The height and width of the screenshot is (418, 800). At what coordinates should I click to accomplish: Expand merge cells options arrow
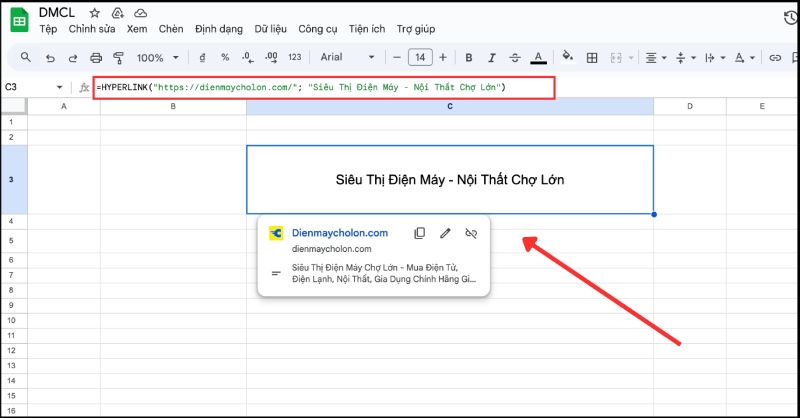click(631, 58)
